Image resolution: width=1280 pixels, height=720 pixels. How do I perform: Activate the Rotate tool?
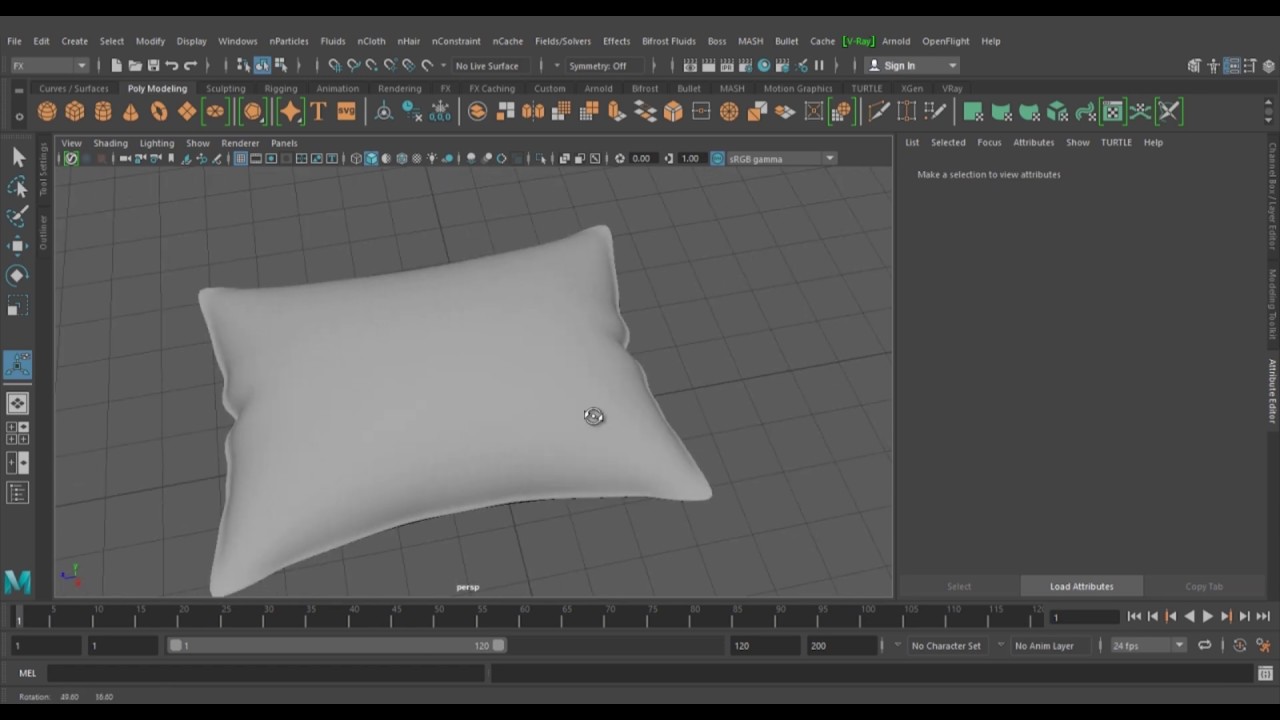[x=18, y=276]
